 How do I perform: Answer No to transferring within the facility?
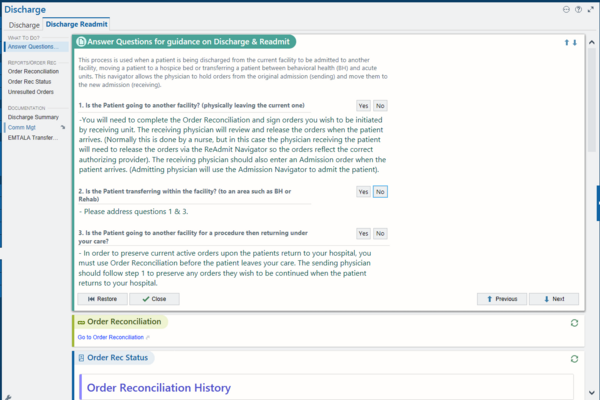pyautogui.click(x=380, y=192)
